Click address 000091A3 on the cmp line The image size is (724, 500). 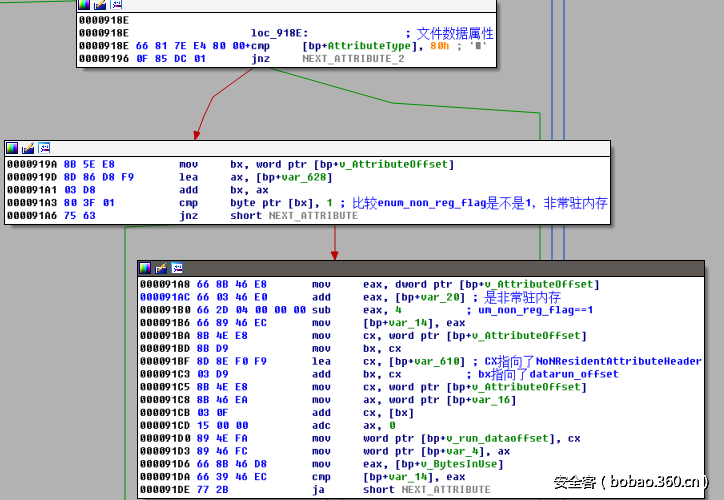[32, 203]
